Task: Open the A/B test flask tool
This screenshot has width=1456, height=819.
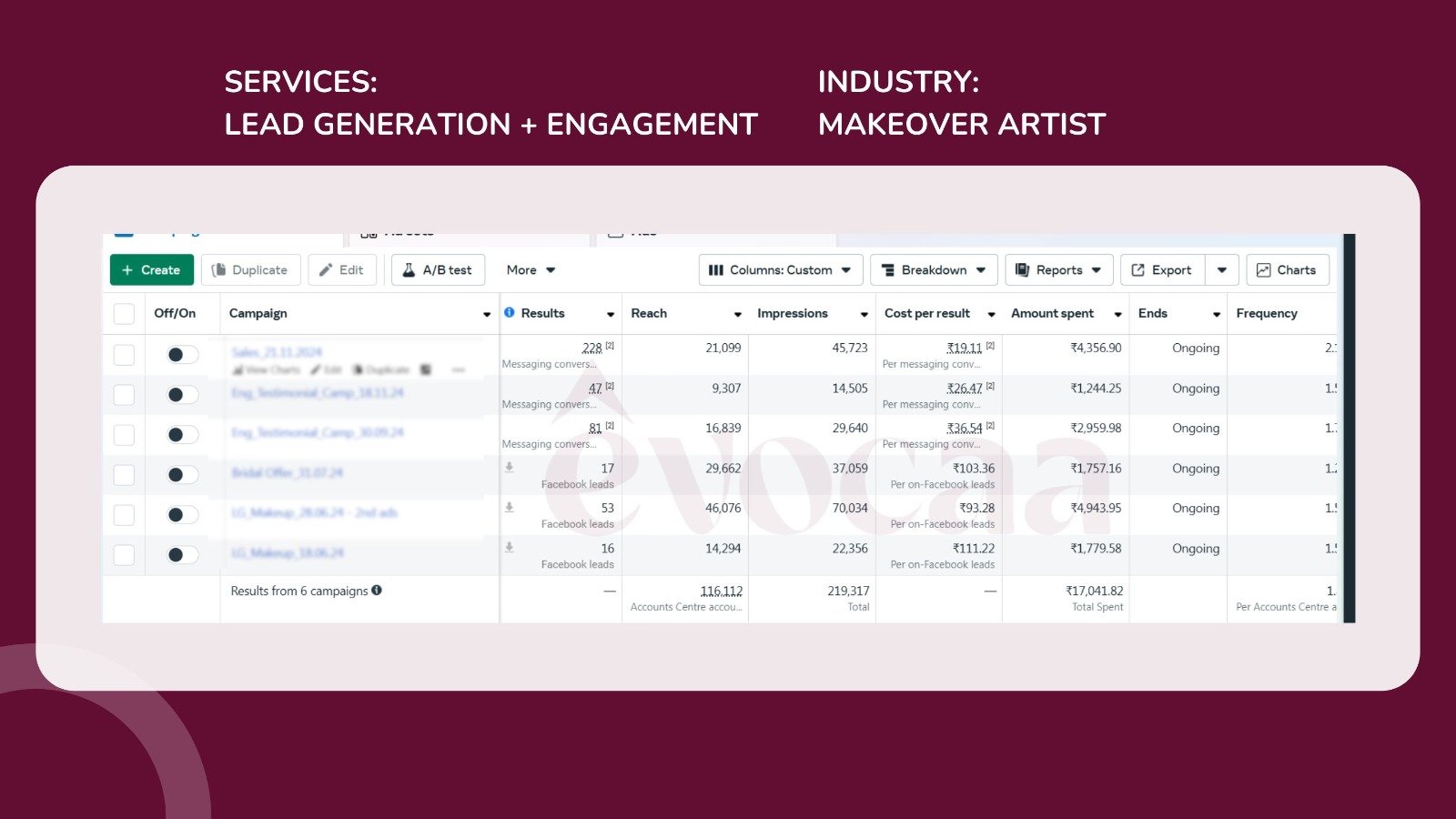Action: (x=438, y=270)
